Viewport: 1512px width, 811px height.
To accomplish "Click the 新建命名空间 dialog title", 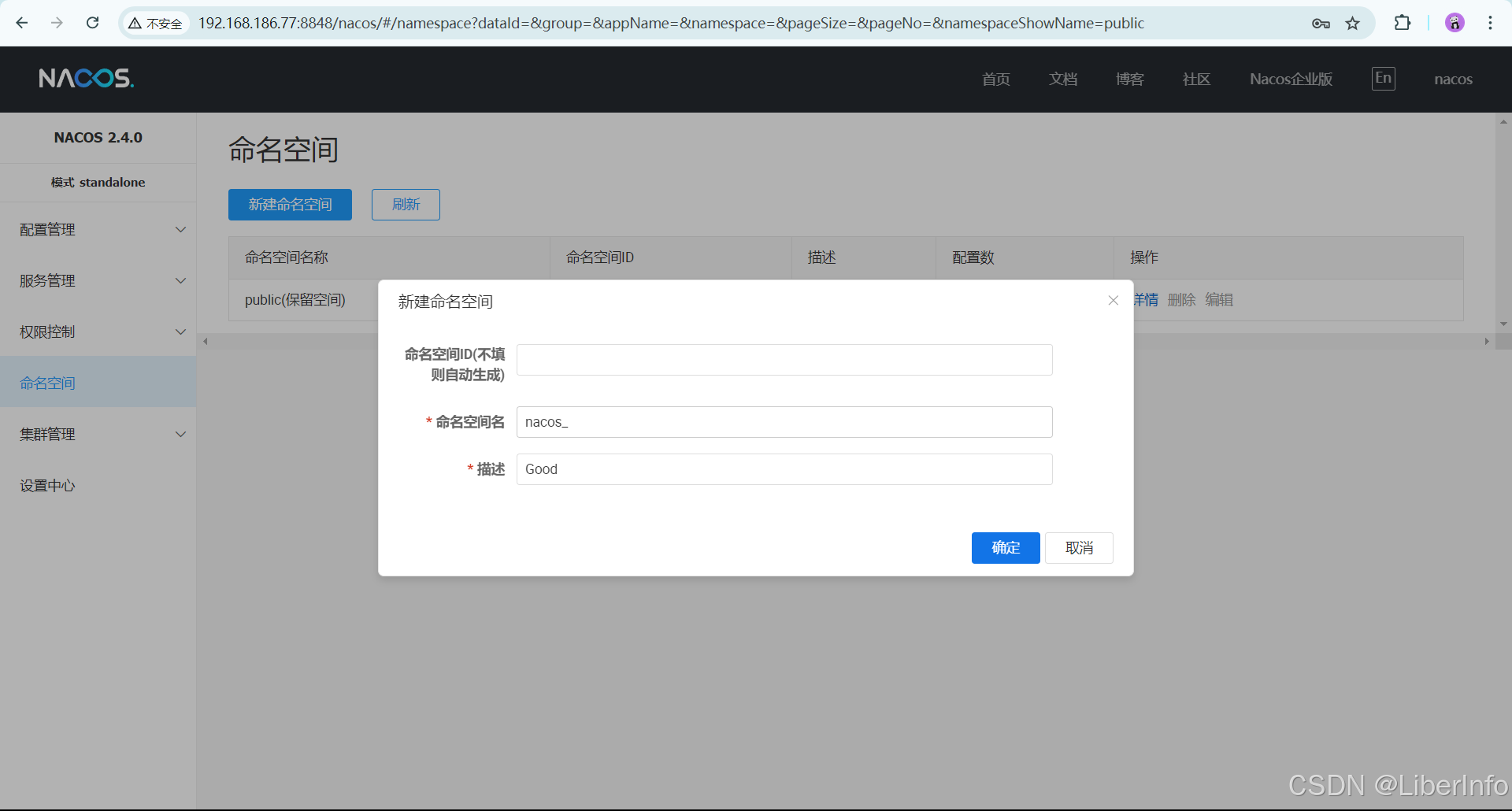I will [446, 302].
